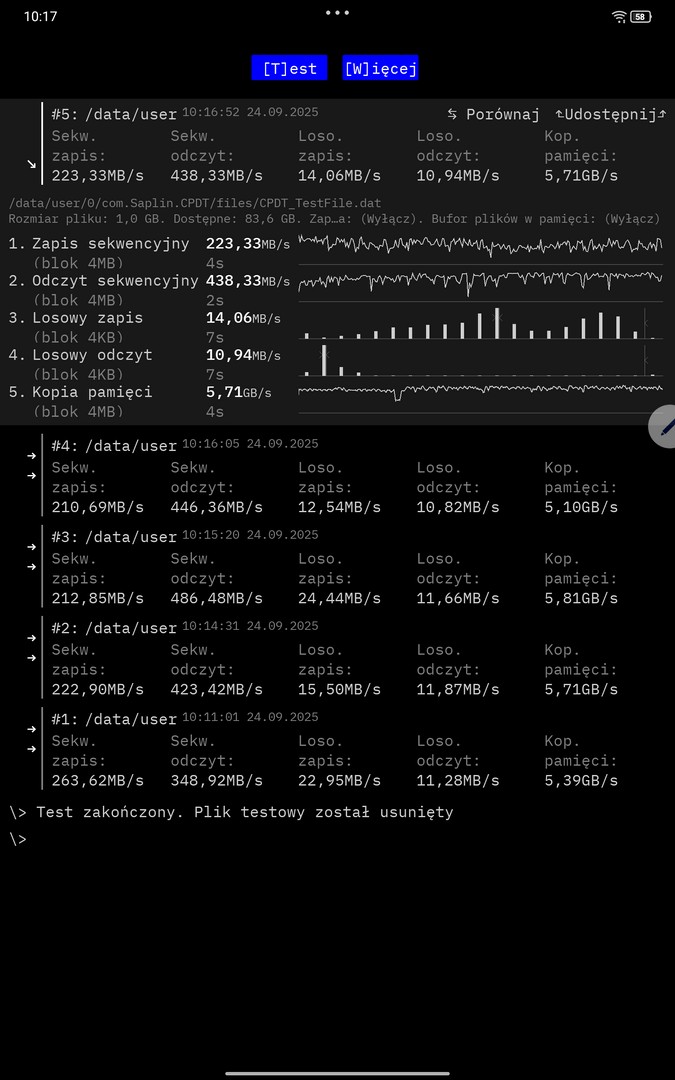The image size is (675, 1080).
Task: Select the Kopia pamięci throughput graph
Action: pos(480,390)
